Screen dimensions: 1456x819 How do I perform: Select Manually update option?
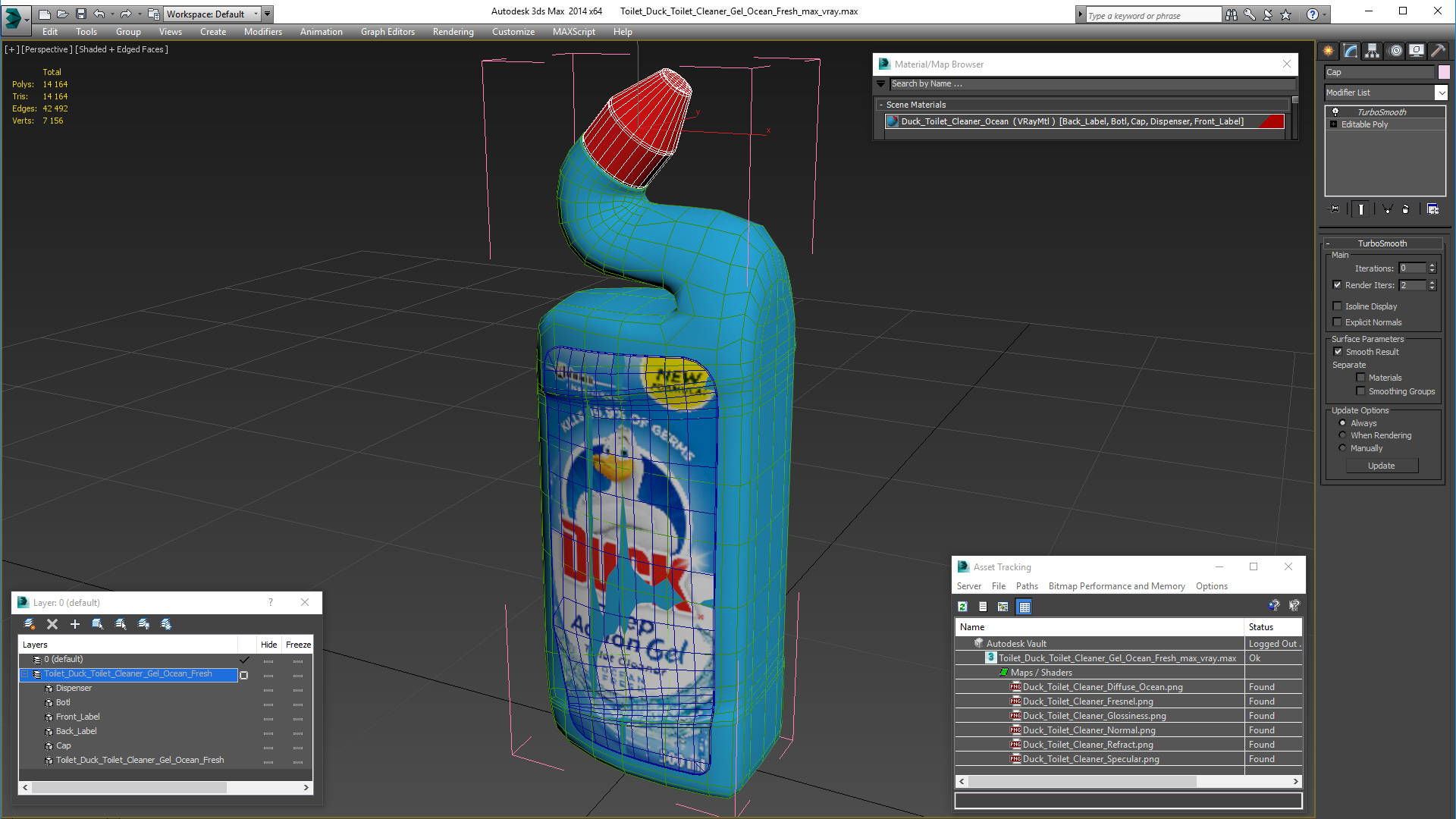[1342, 448]
